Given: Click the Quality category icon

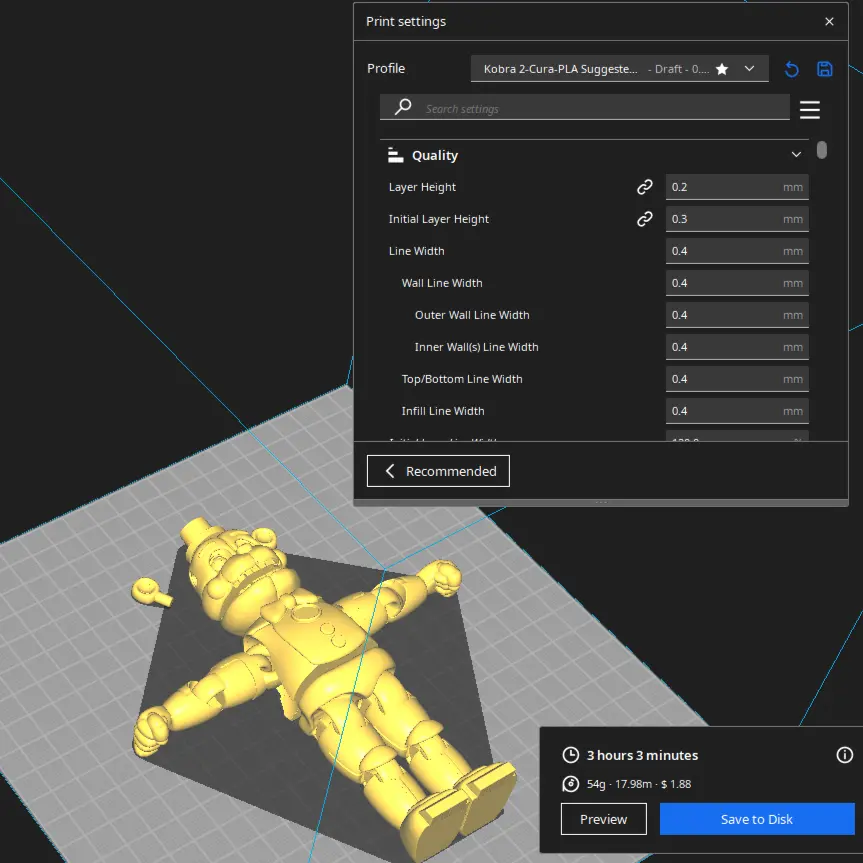Looking at the screenshot, I should point(395,155).
